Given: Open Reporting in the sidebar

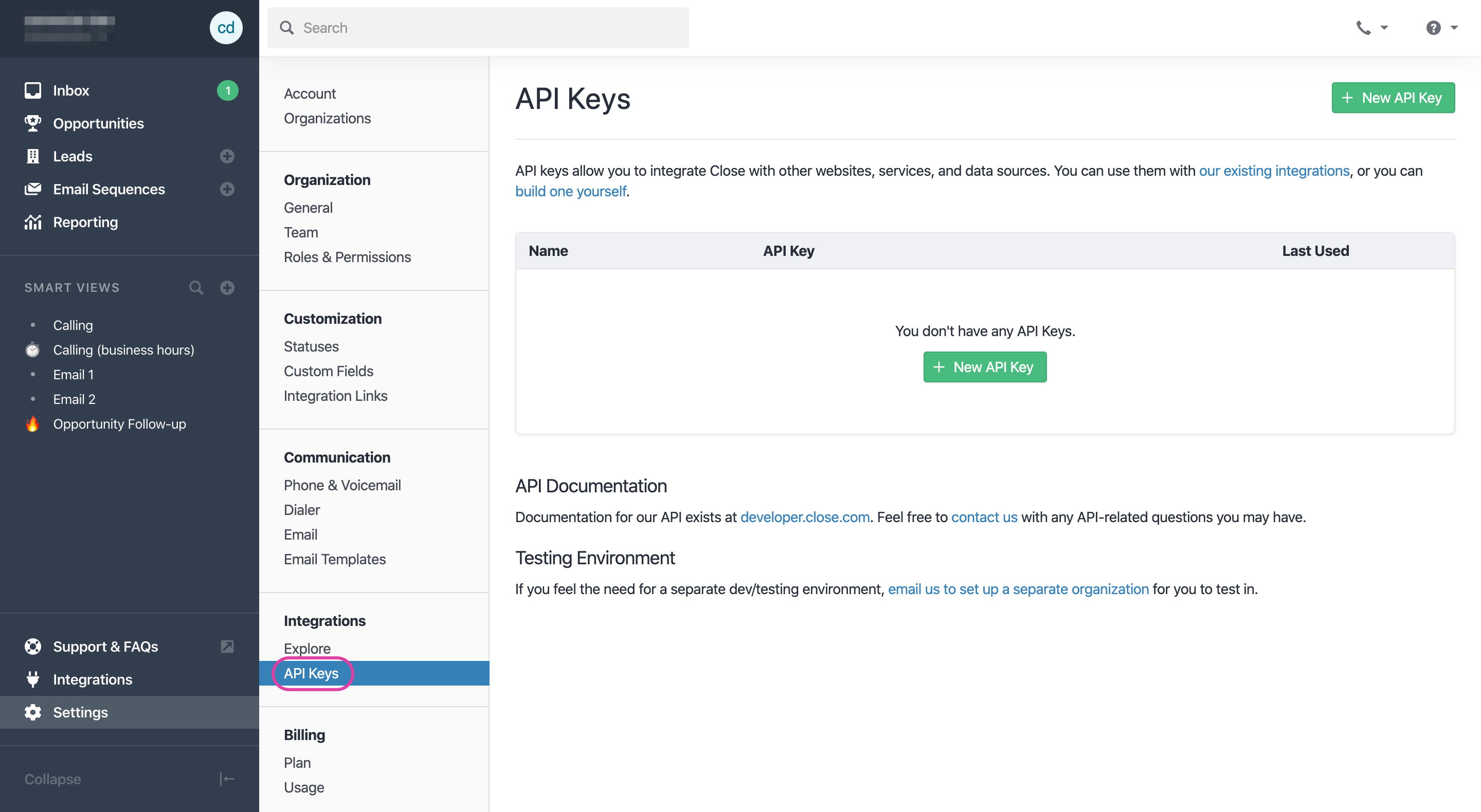Looking at the screenshot, I should (85, 222).
